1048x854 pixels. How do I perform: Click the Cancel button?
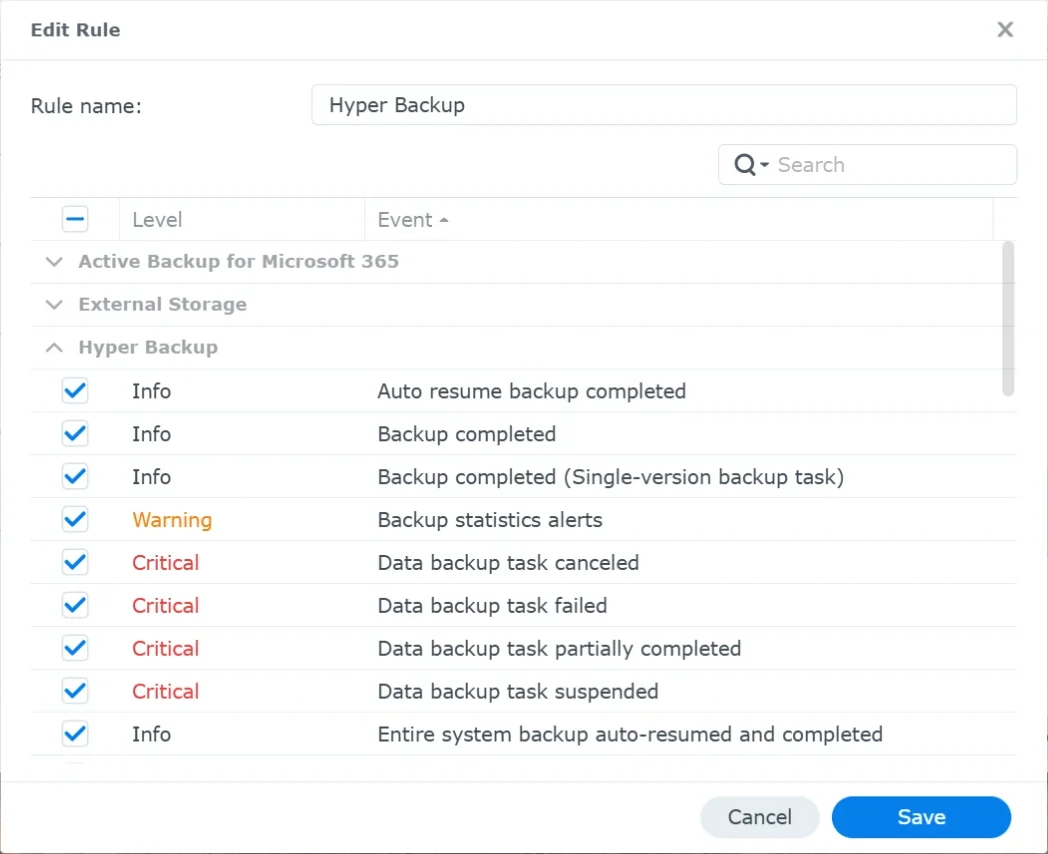click(760, 817)
